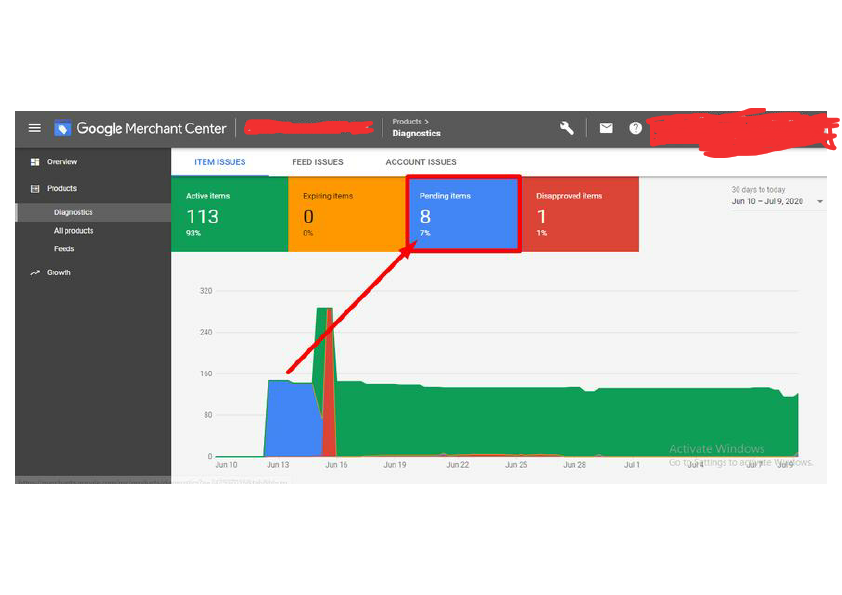This screenshot has height=595, width=842.
Task: Select the green Active items card
Action: (230, 214)
